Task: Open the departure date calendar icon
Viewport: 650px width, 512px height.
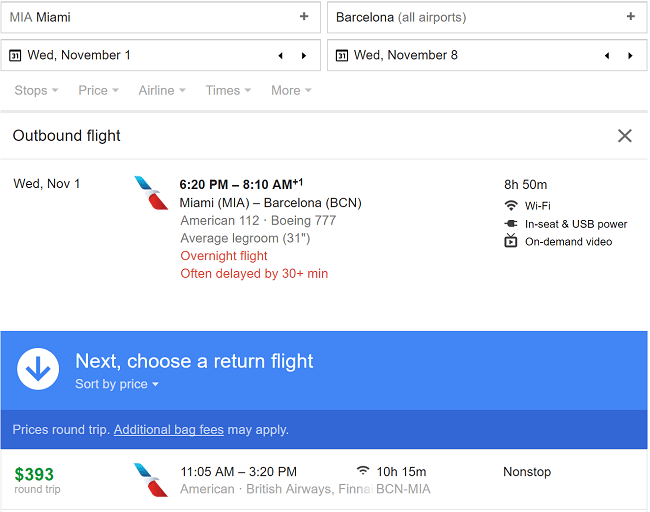Action: point(15,55)
